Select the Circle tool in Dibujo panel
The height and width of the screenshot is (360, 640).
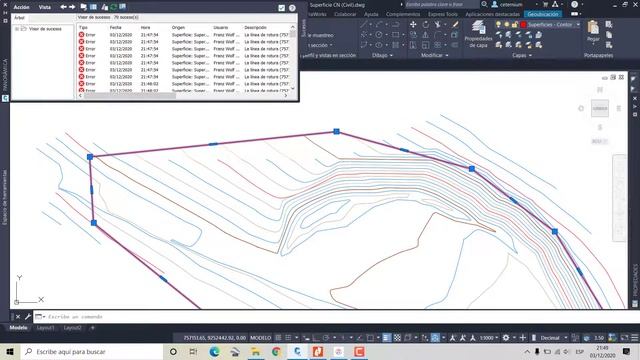pyautogui.click(x=379, y=35)
